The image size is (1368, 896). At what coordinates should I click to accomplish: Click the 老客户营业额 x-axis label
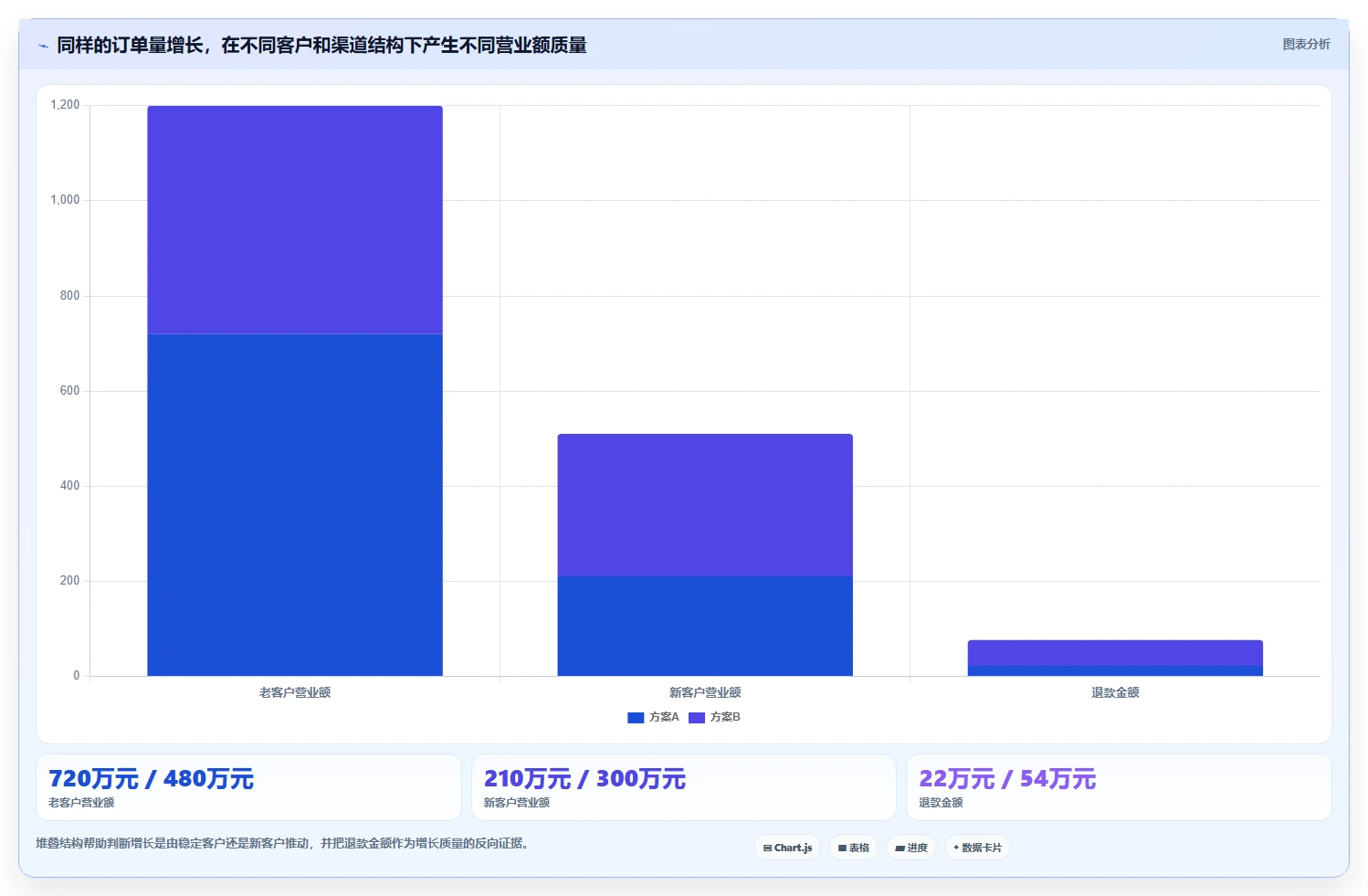coord(295,692)
